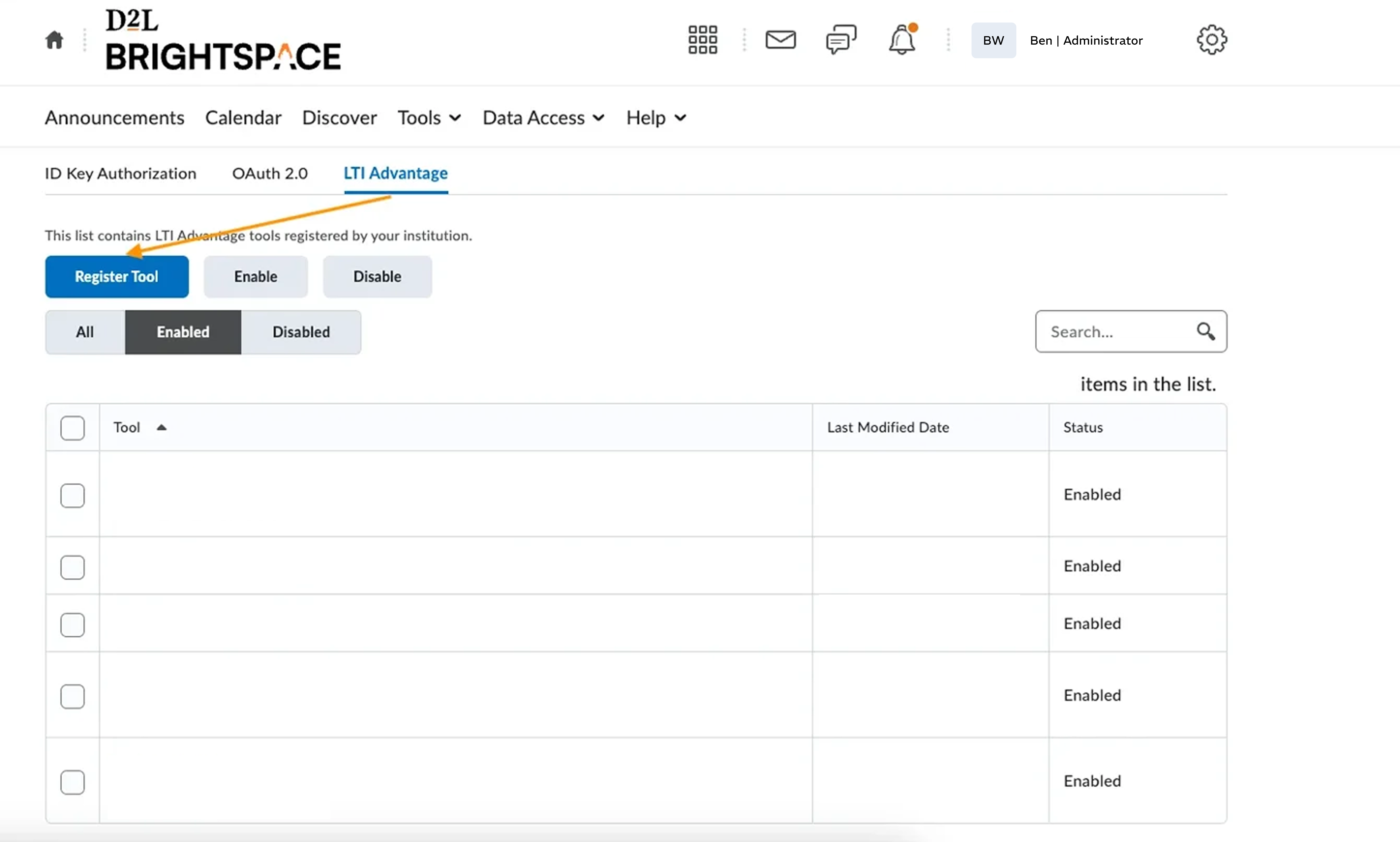Click the Tool column header label
The height and width of the screenshot is (842, 1400).
[x=127, y=427]
